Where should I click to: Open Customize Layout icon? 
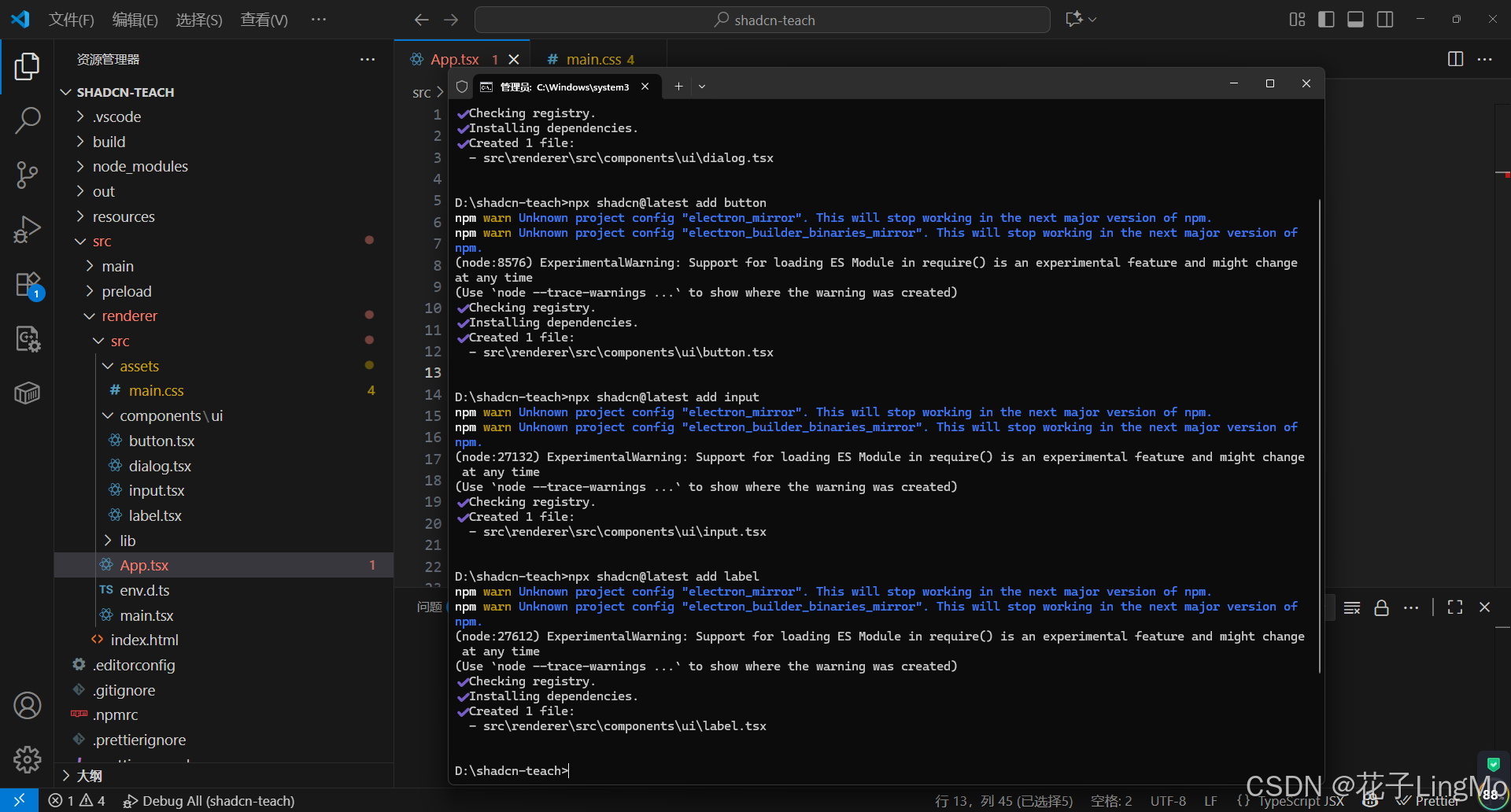pyautogui.click(x=1297, y=20)
